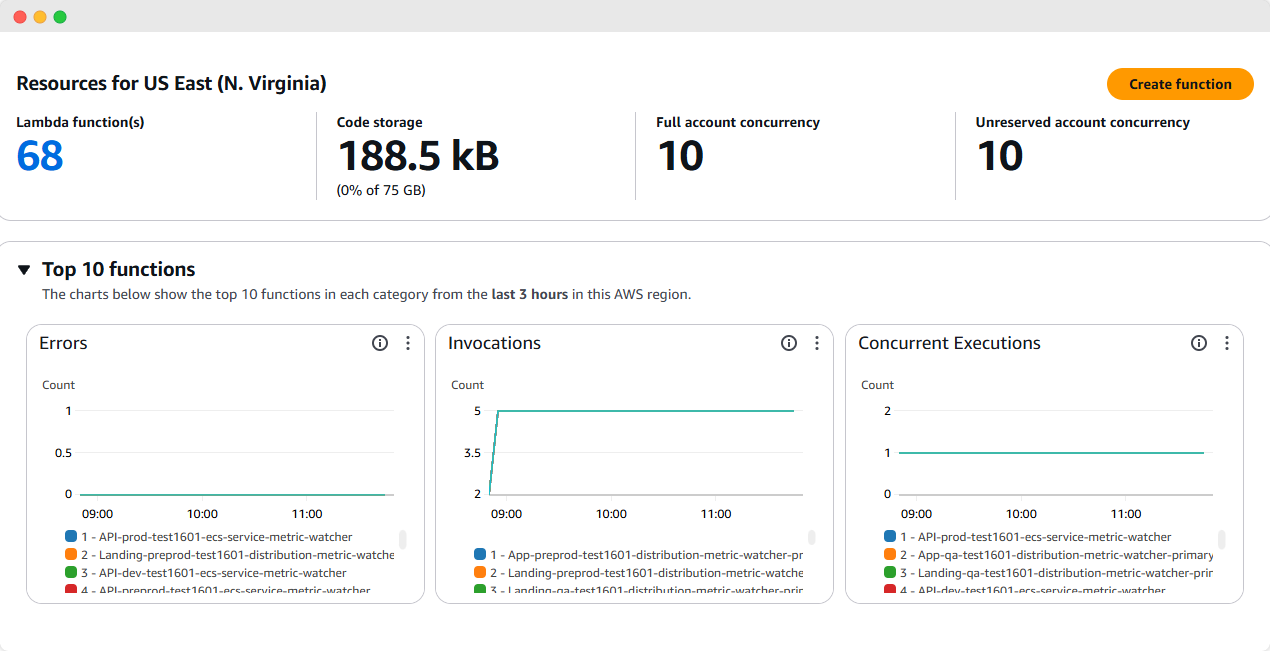1270x651 pixels.
Task: Click the Unreserved account concurrency value 10
Action: [1000, 156]
